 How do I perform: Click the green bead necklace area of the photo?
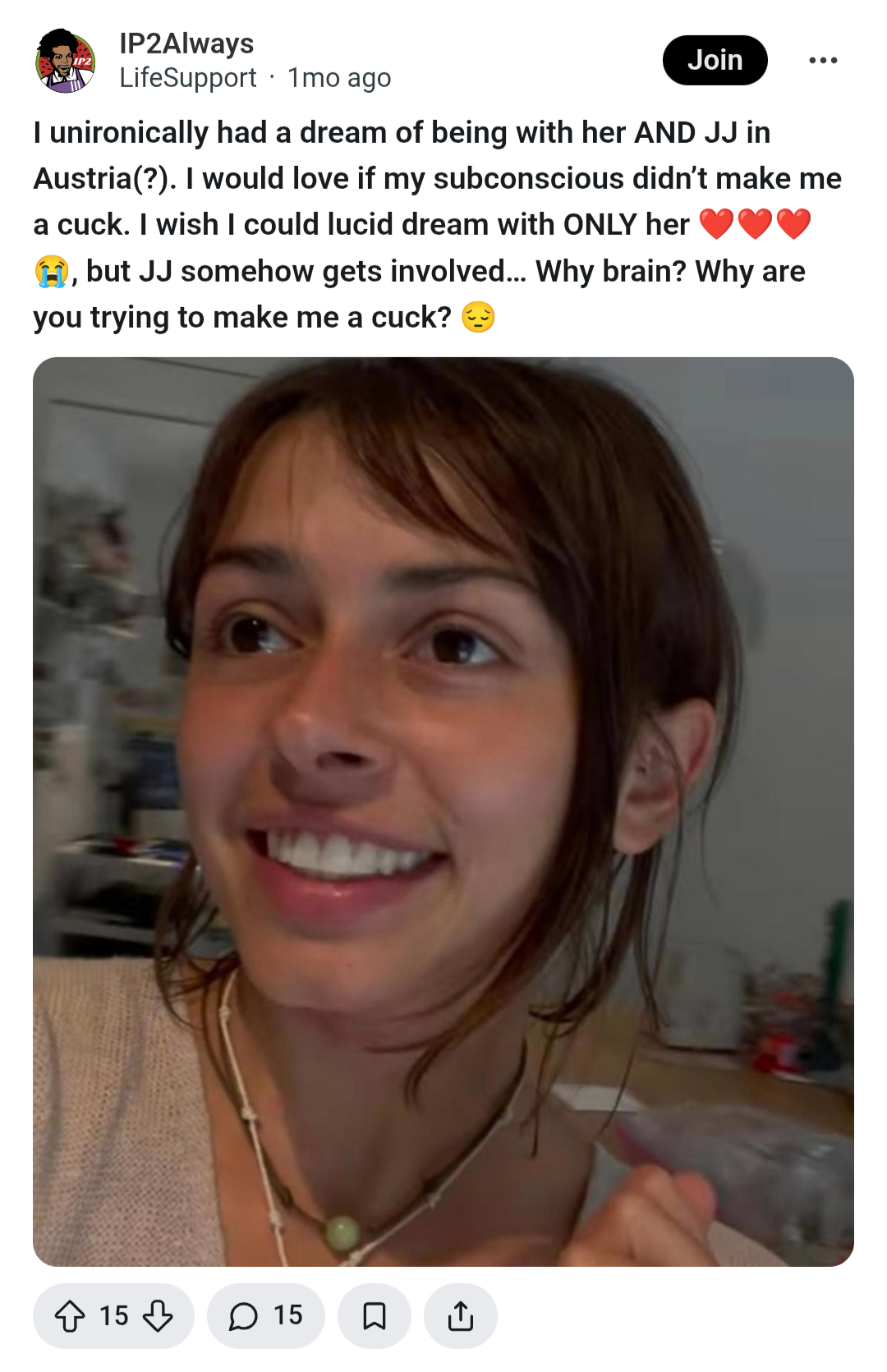(x=342, y=1232)
